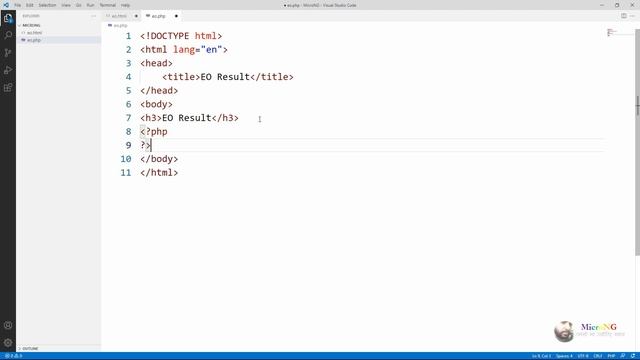Click the <?php opening tag text
The height and width of the screenshot is (360, 640).
(154, 132)
